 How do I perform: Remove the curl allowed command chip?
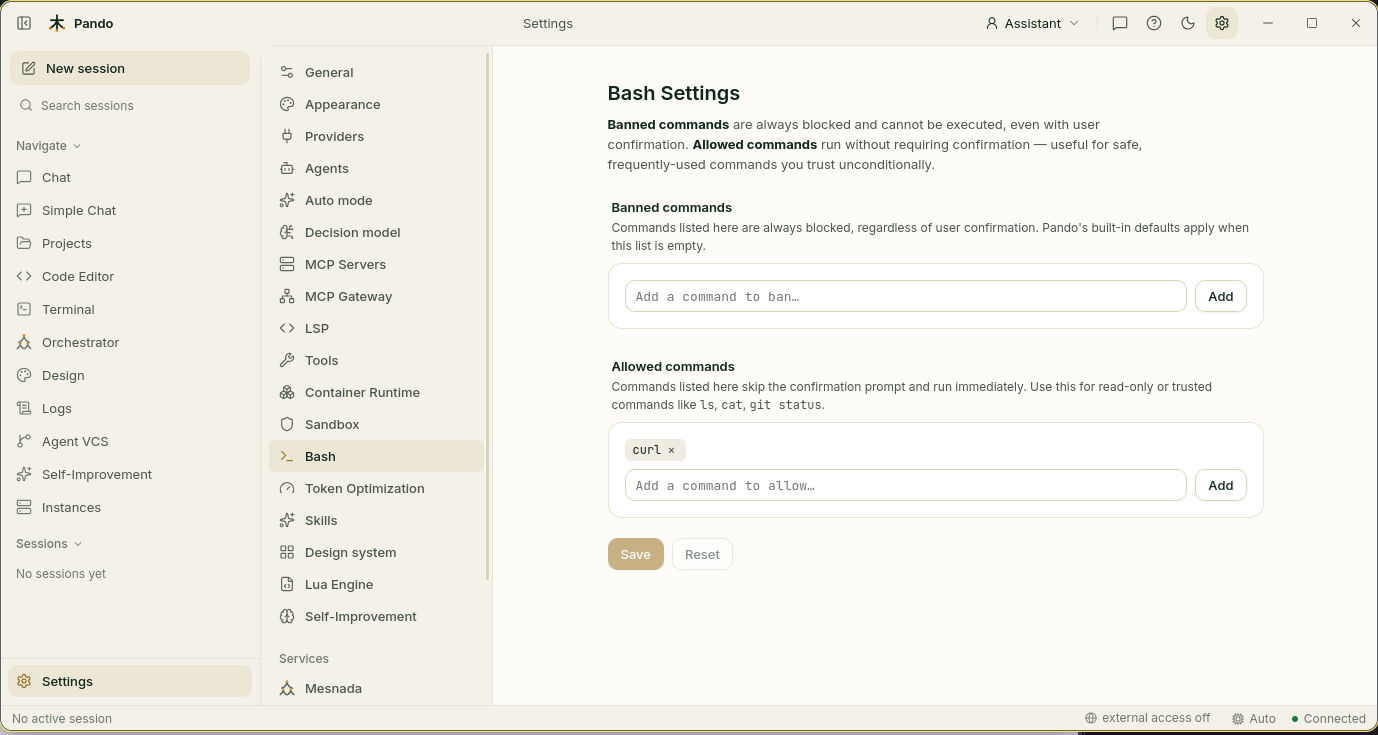[671, 450]
